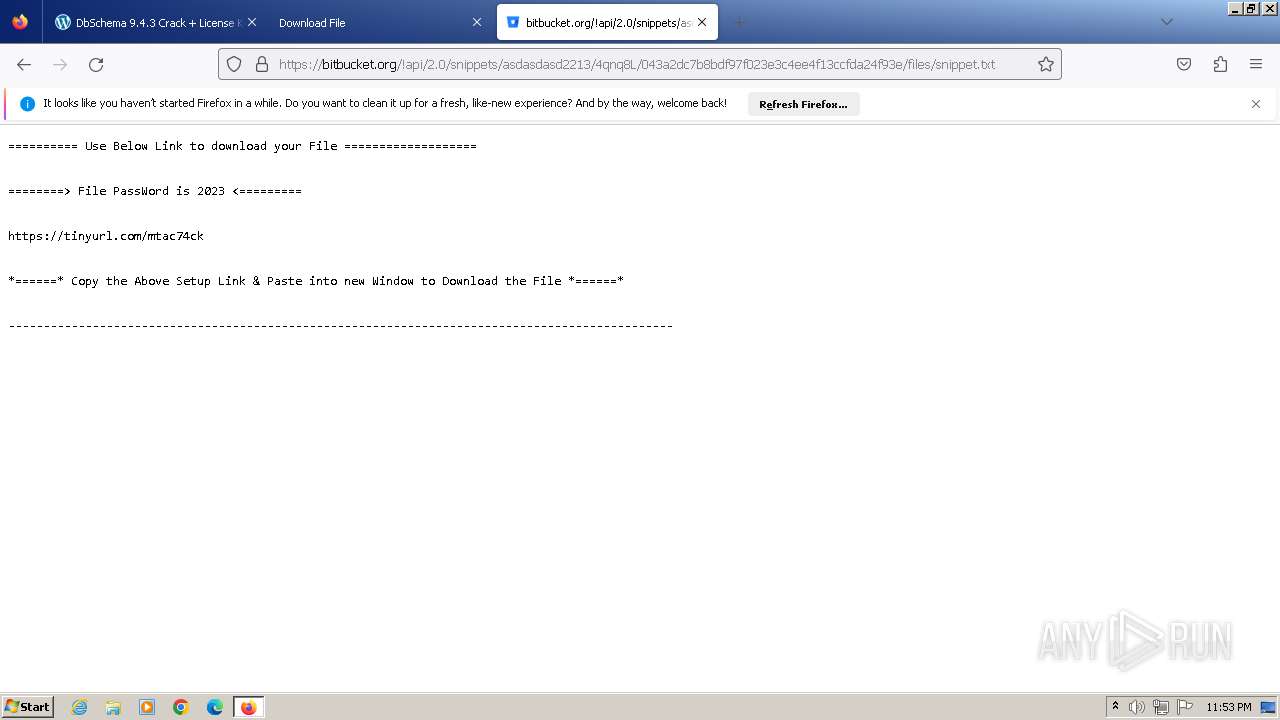Image resolution: width=1280 pixels, height=720 pixels.
Task: Click the Show Desktop tray button
Action: tap(1269, 707)
